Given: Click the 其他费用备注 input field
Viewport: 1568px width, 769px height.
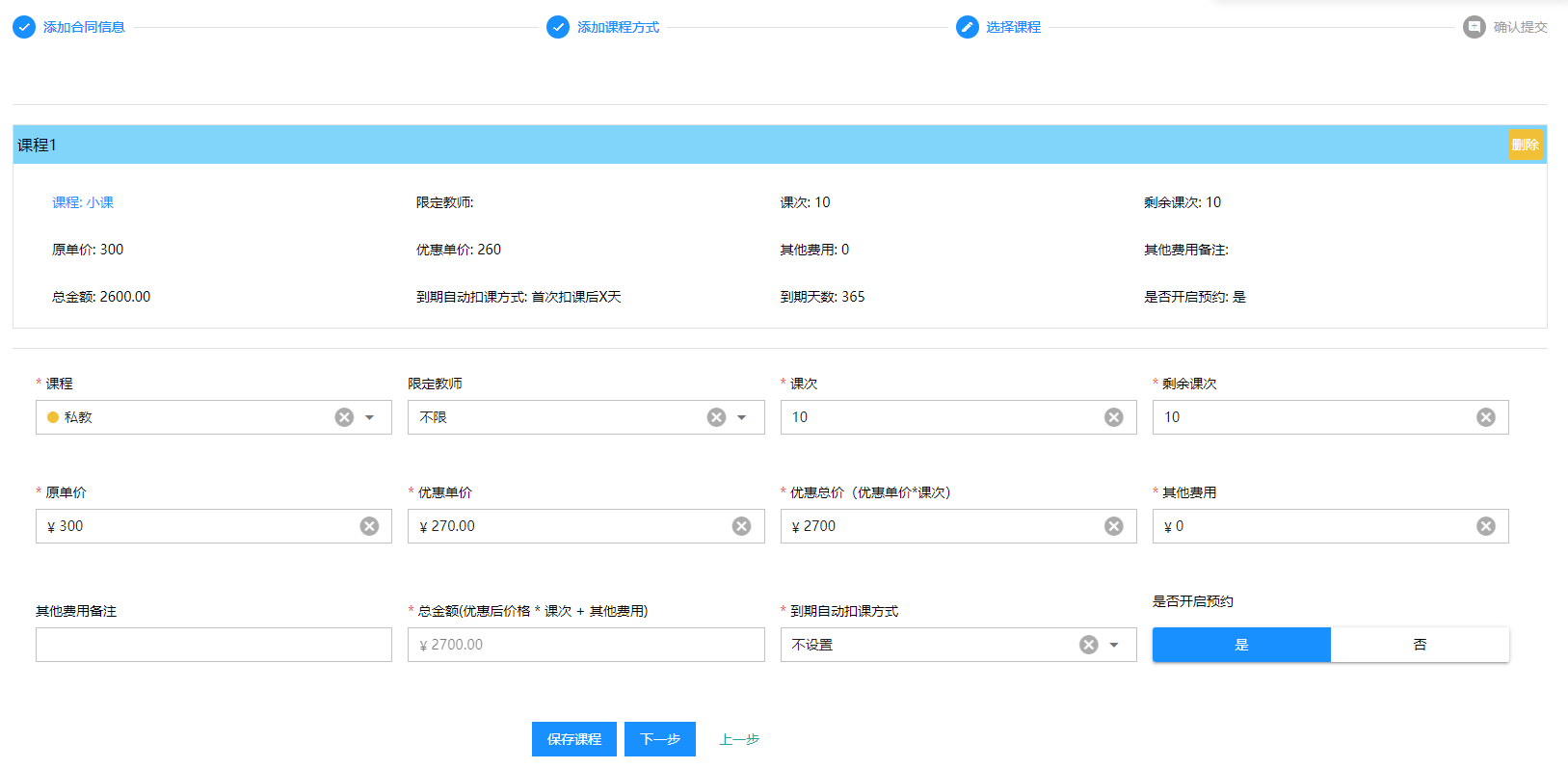Looking at the screenshot, I should tap(214, 645).
